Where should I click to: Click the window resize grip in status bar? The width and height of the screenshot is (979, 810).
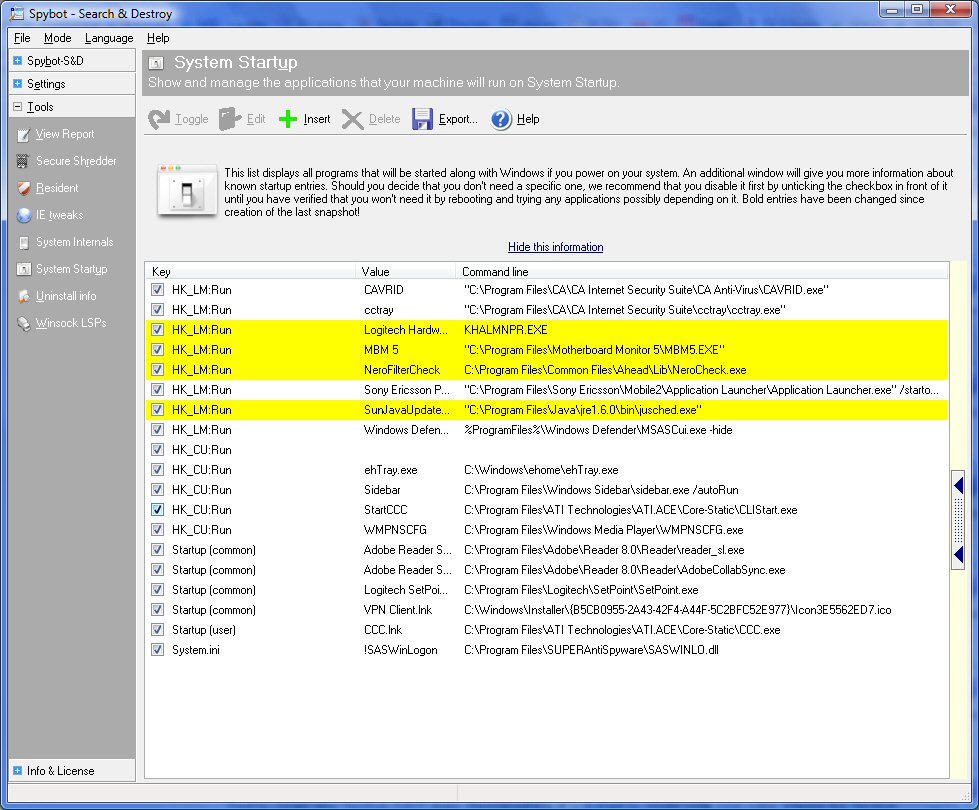point(965,796)
